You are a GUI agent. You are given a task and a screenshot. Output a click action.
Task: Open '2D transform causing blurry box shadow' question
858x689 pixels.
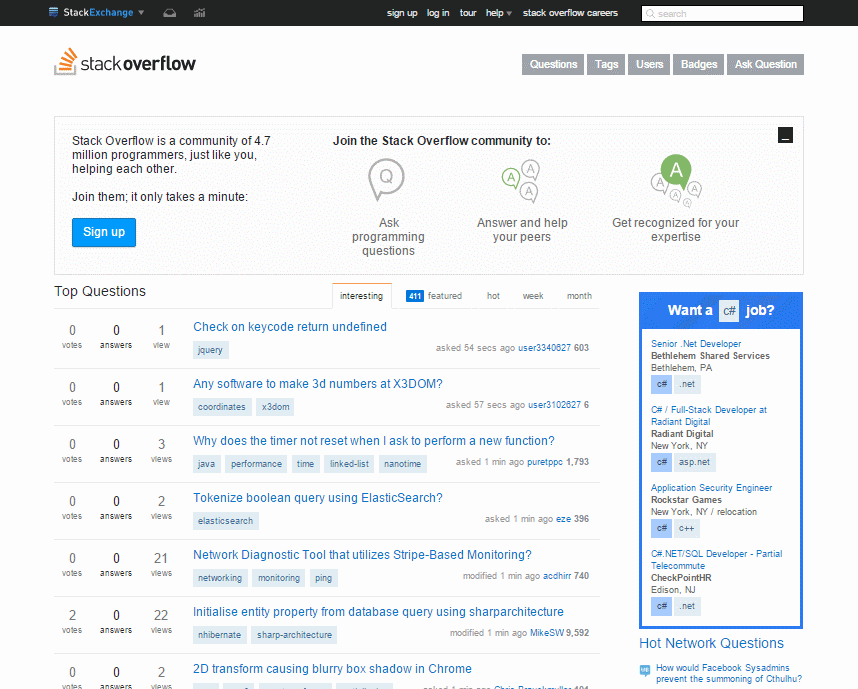332,668
